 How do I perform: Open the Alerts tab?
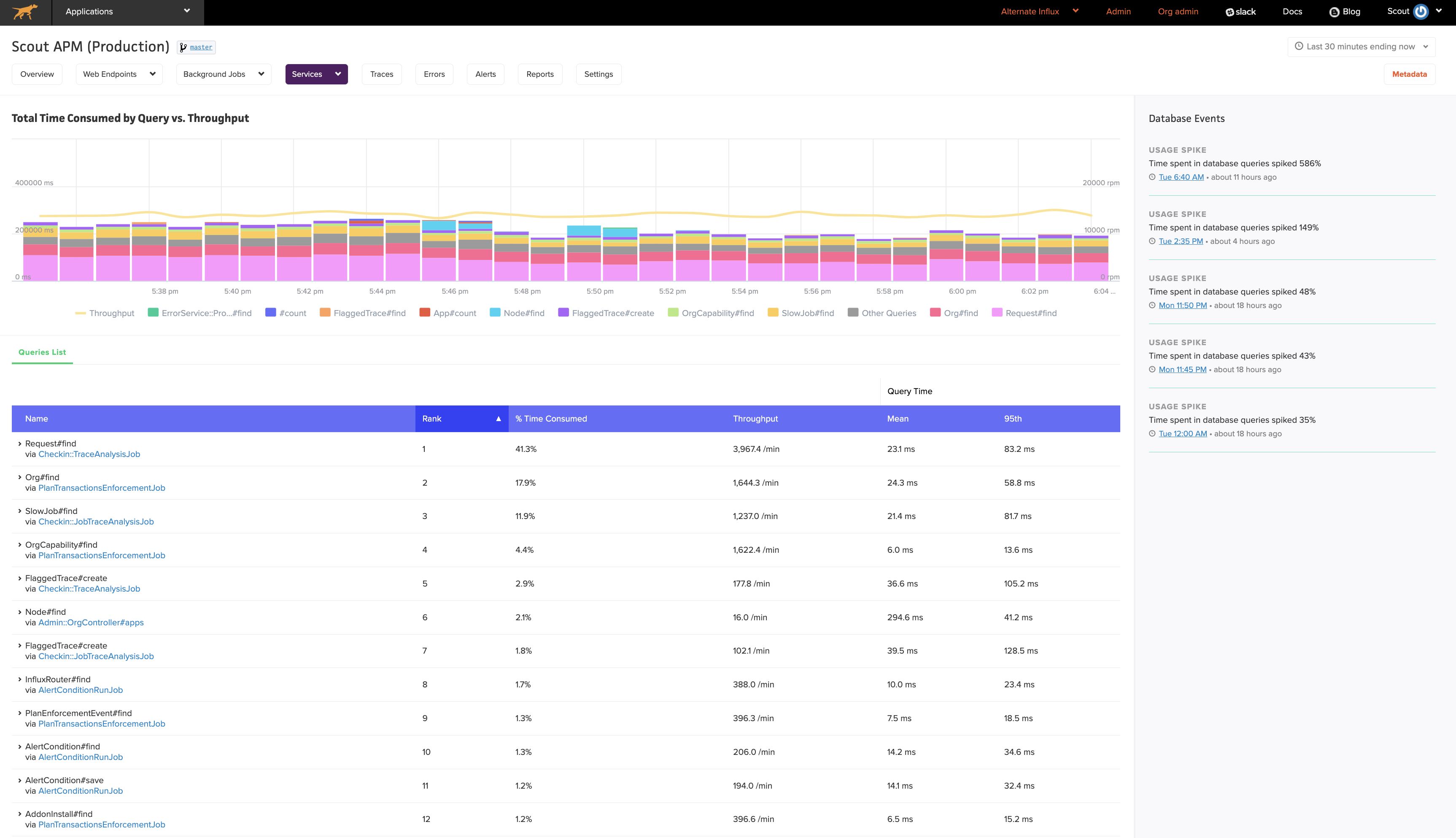pos(485,74)
